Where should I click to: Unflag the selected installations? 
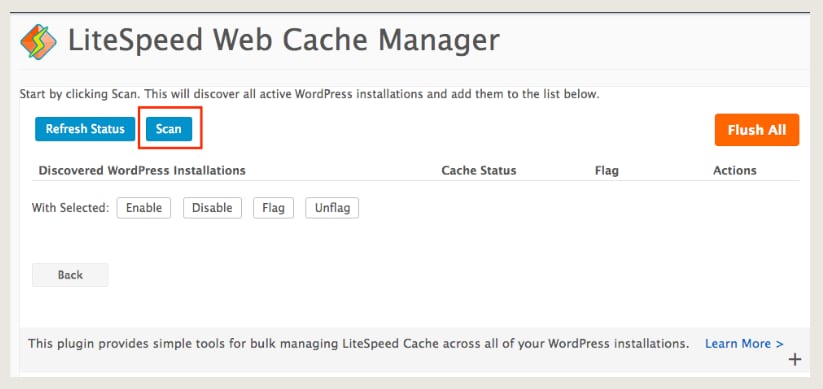point(332,208)
